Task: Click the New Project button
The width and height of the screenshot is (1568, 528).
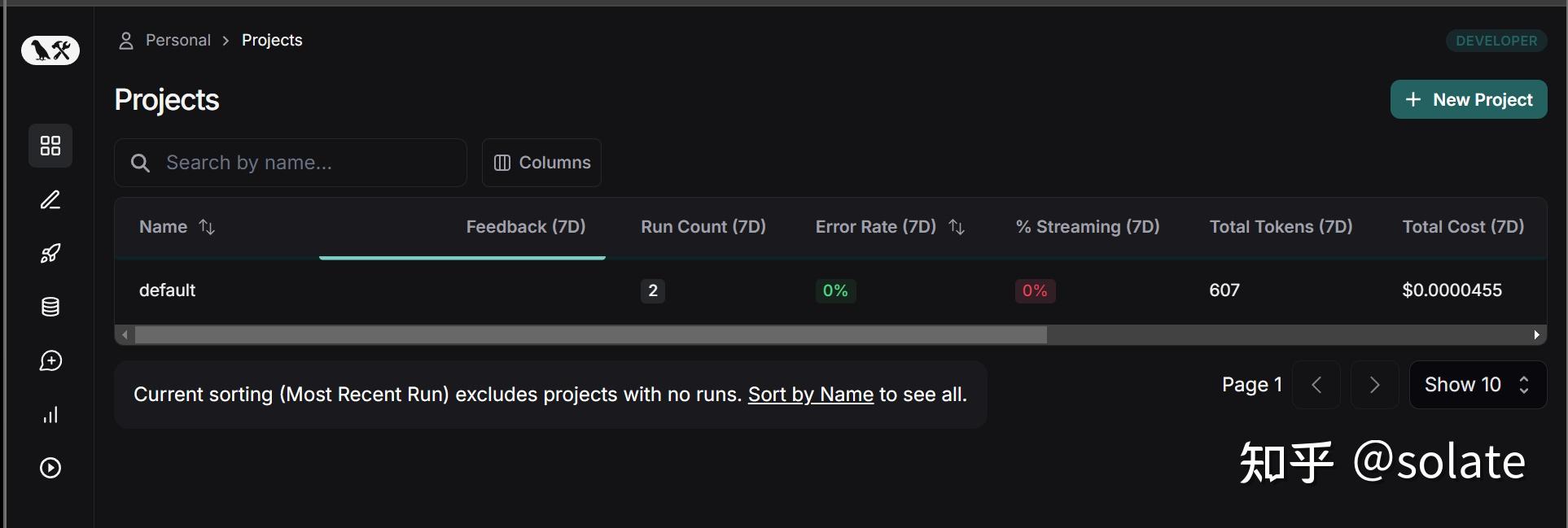Action: click(1468, 99)
